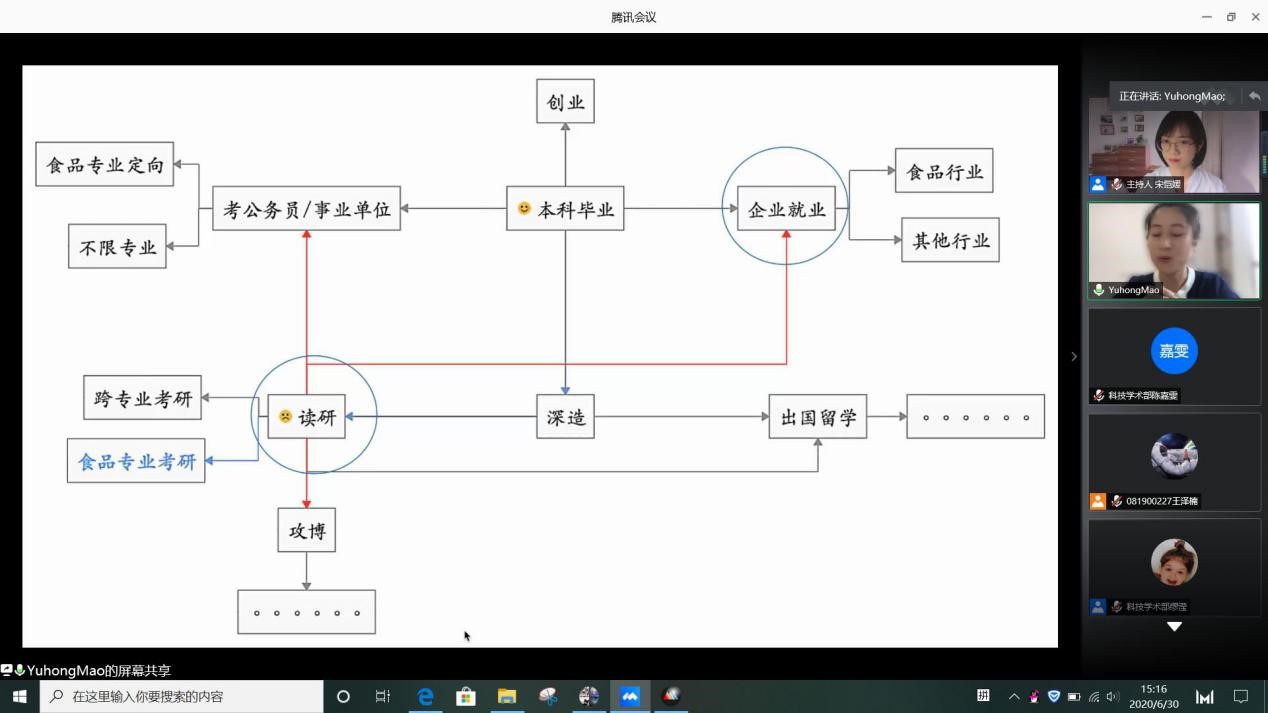Collapse the participant video sidebar using the chevron
1268x713 pixels.
[x=1074, y=356]
